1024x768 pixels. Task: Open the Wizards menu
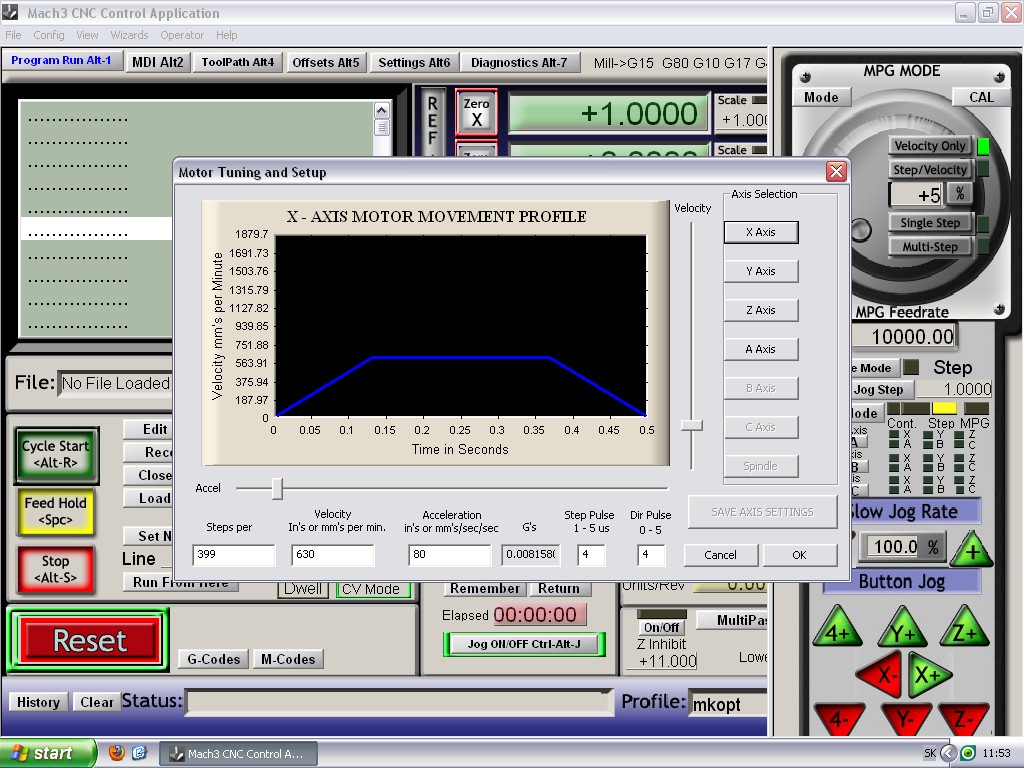click(129, 35)
